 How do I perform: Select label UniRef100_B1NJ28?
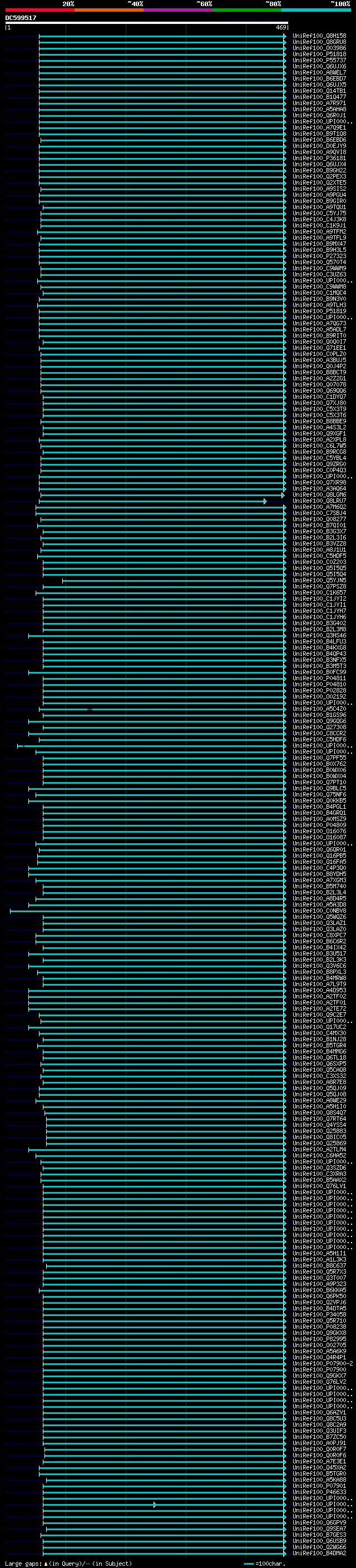(319, 1040)
